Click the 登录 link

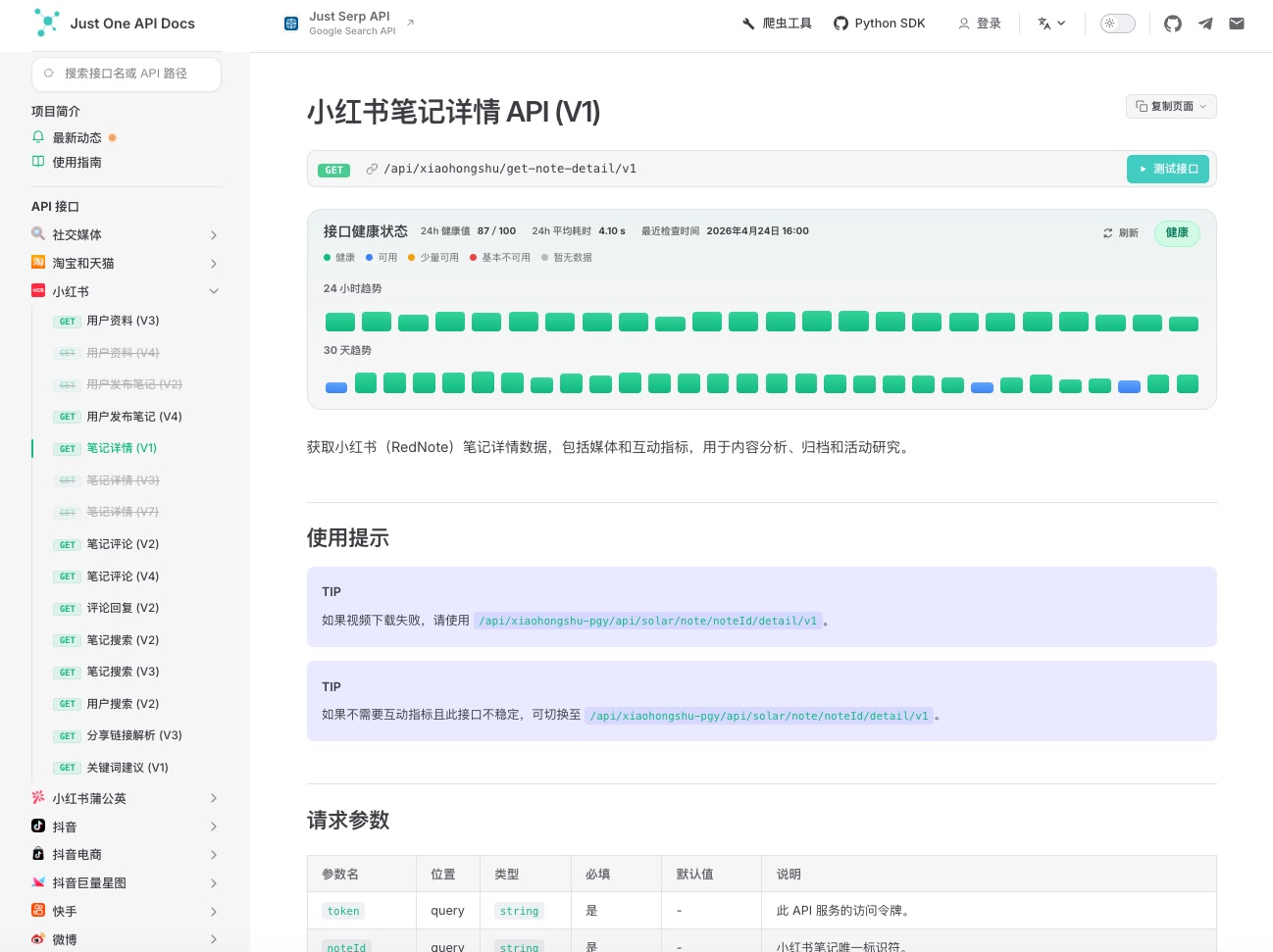[979, 24]
